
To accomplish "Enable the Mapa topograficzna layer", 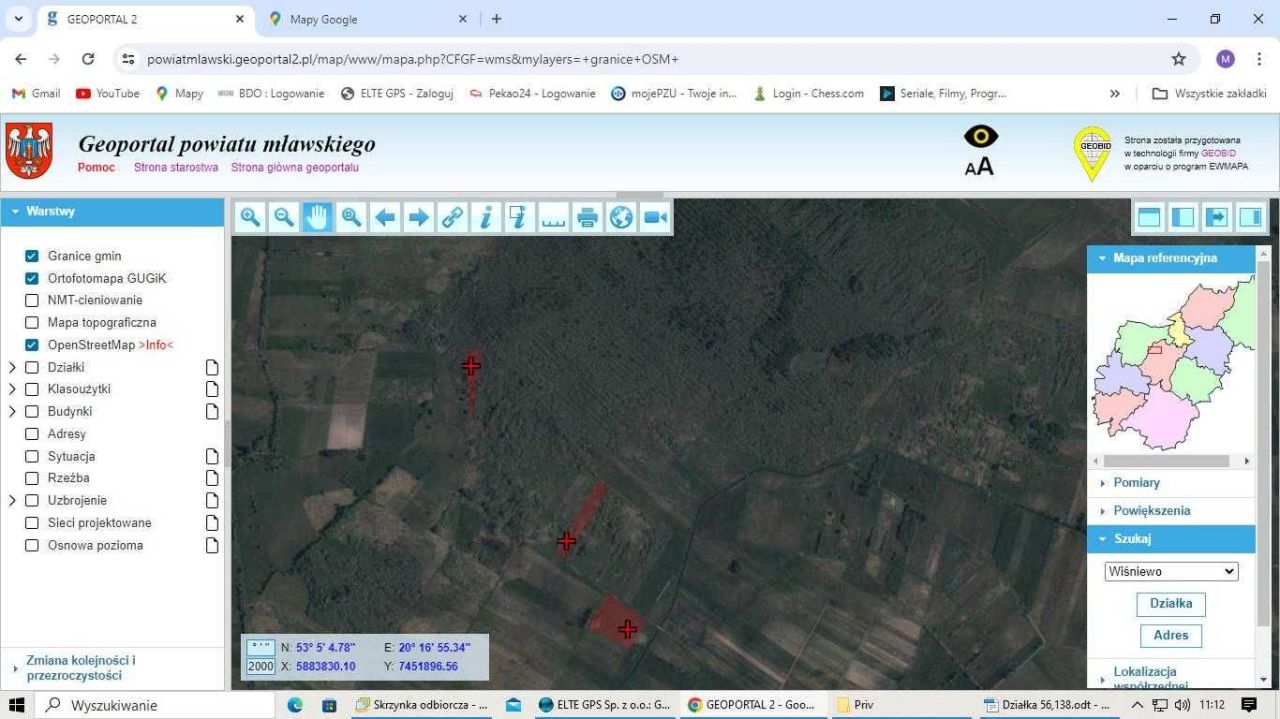I will pyautogui.click(x=32, y=323).
